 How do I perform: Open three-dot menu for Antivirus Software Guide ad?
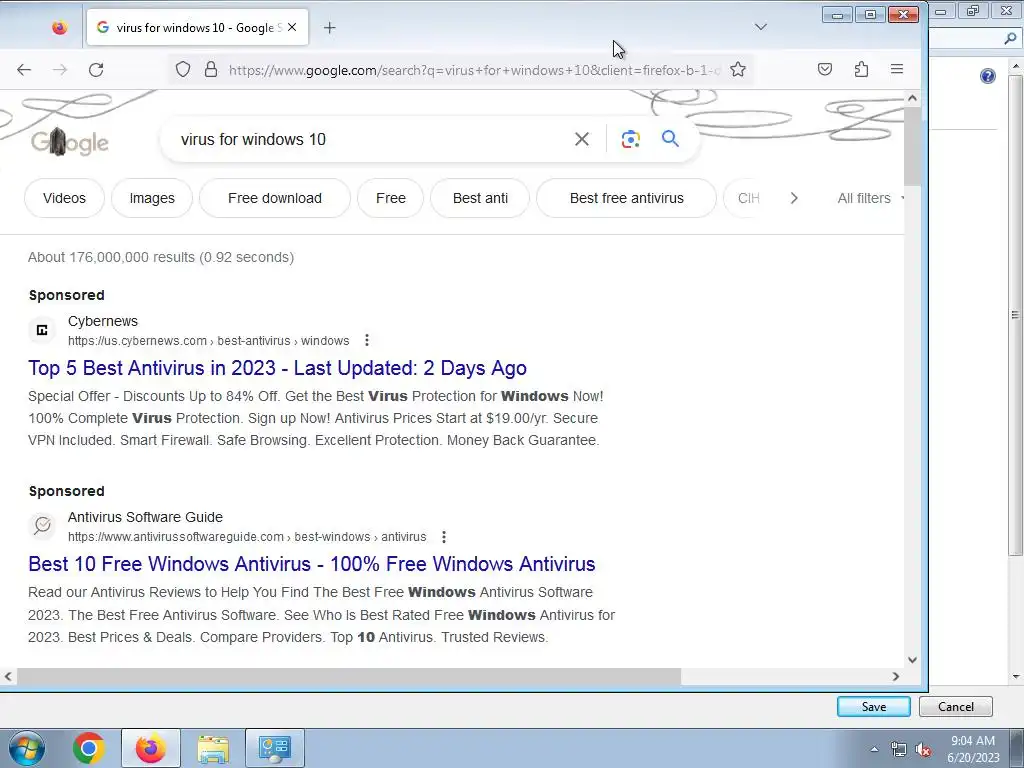pyautogui.click(x=444, y=537)
